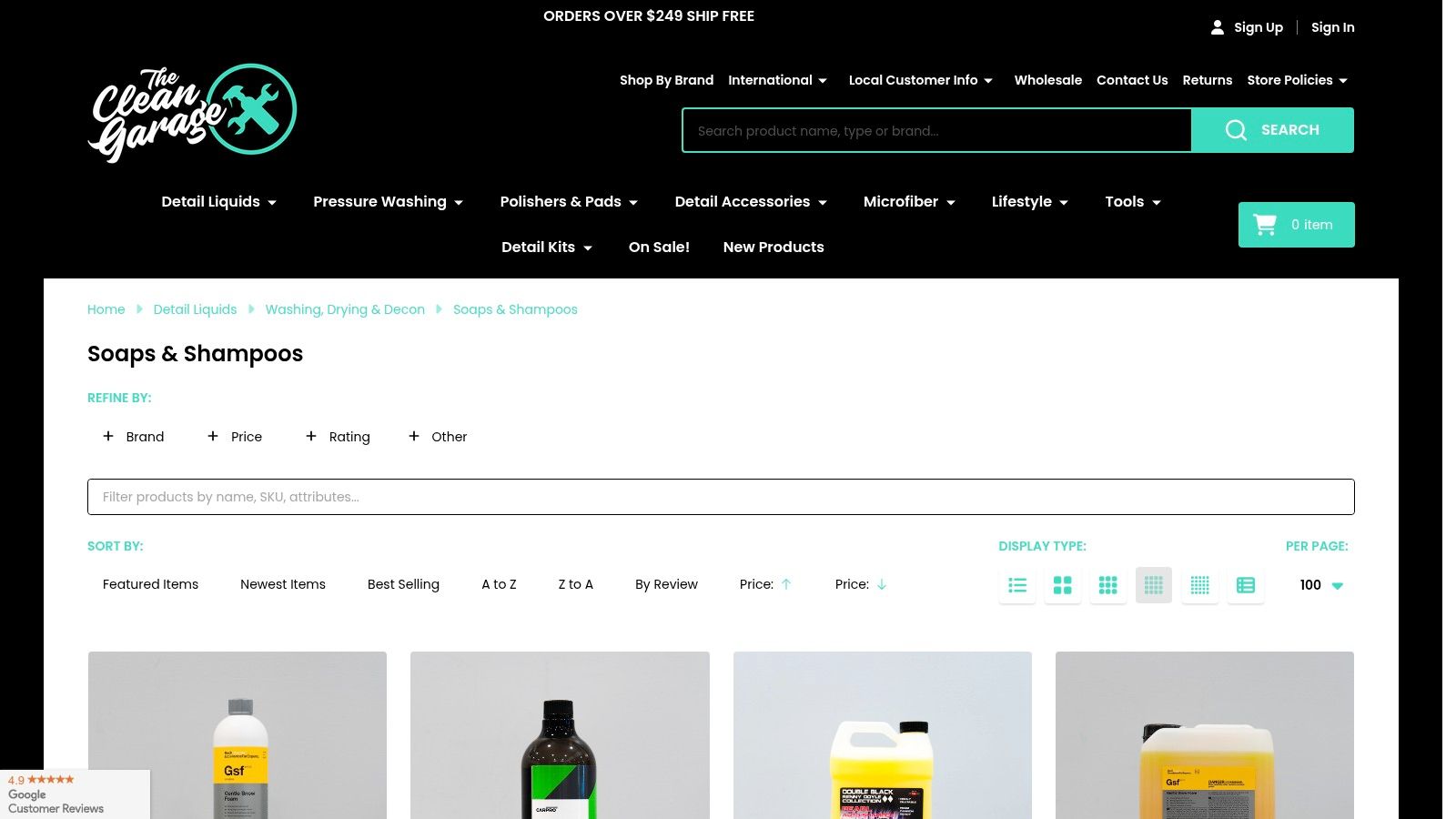This screenshot has width=1456, height=819.
Task: Expand the Rating filter
Action: click(338, 437)
